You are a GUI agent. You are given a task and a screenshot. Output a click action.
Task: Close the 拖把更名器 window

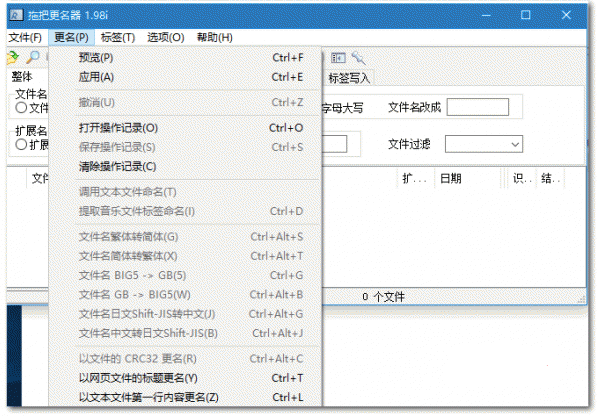pos(566,15)
